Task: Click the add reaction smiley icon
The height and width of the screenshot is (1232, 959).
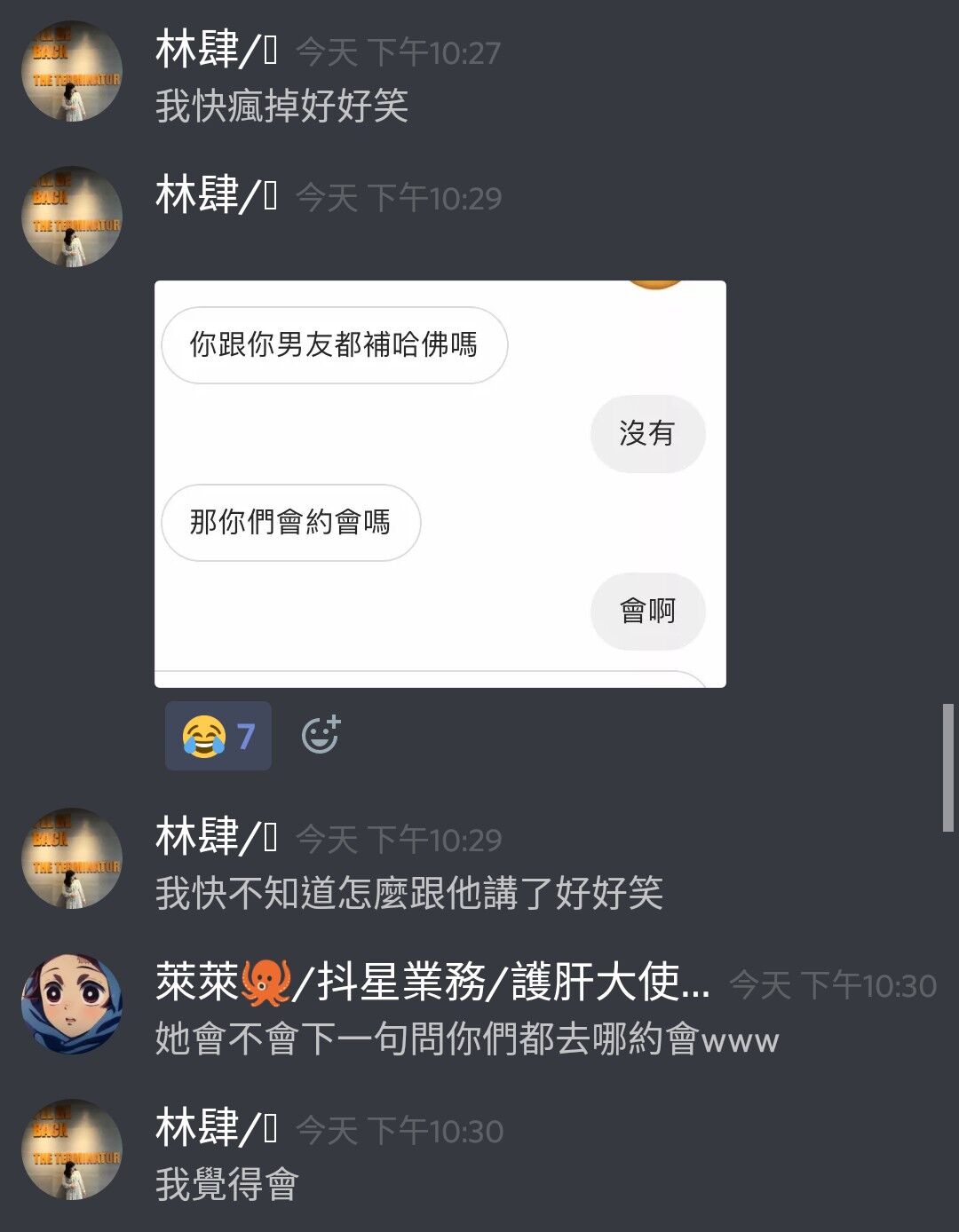Action: (321, 735)
